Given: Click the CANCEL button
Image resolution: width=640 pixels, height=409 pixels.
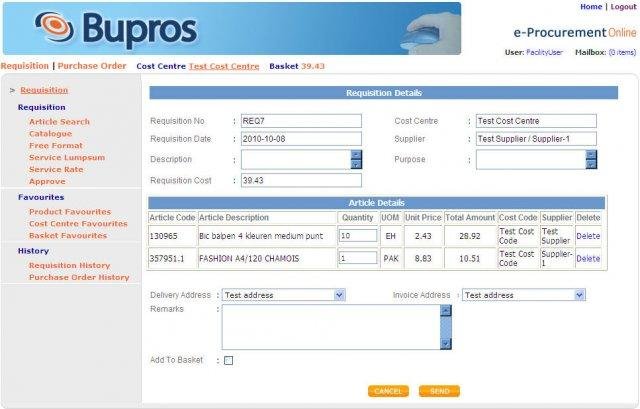Looking at the screenshot, I should pyautogui.click(x=388, y=391).
